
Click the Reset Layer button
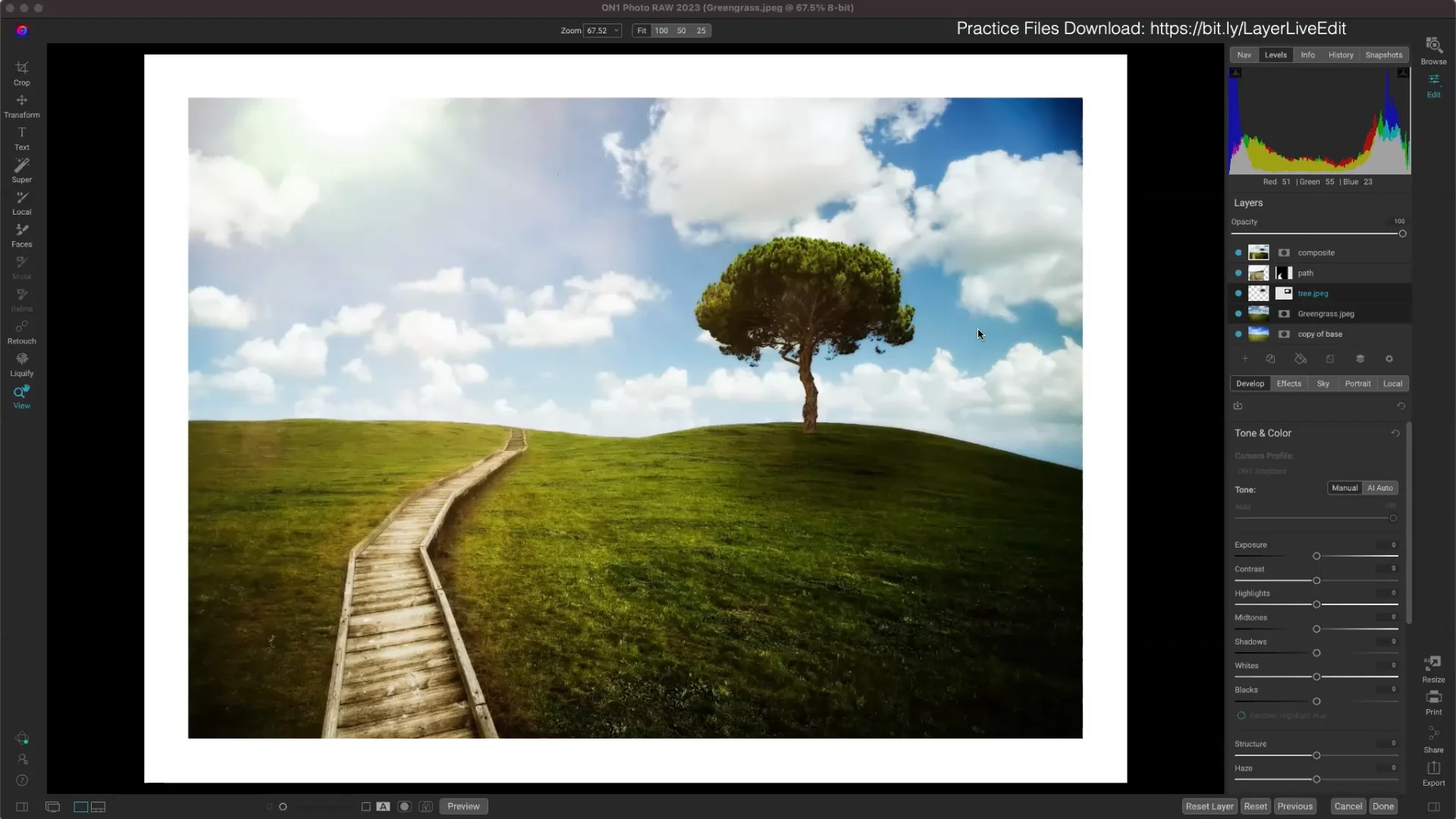point(1210,806)
